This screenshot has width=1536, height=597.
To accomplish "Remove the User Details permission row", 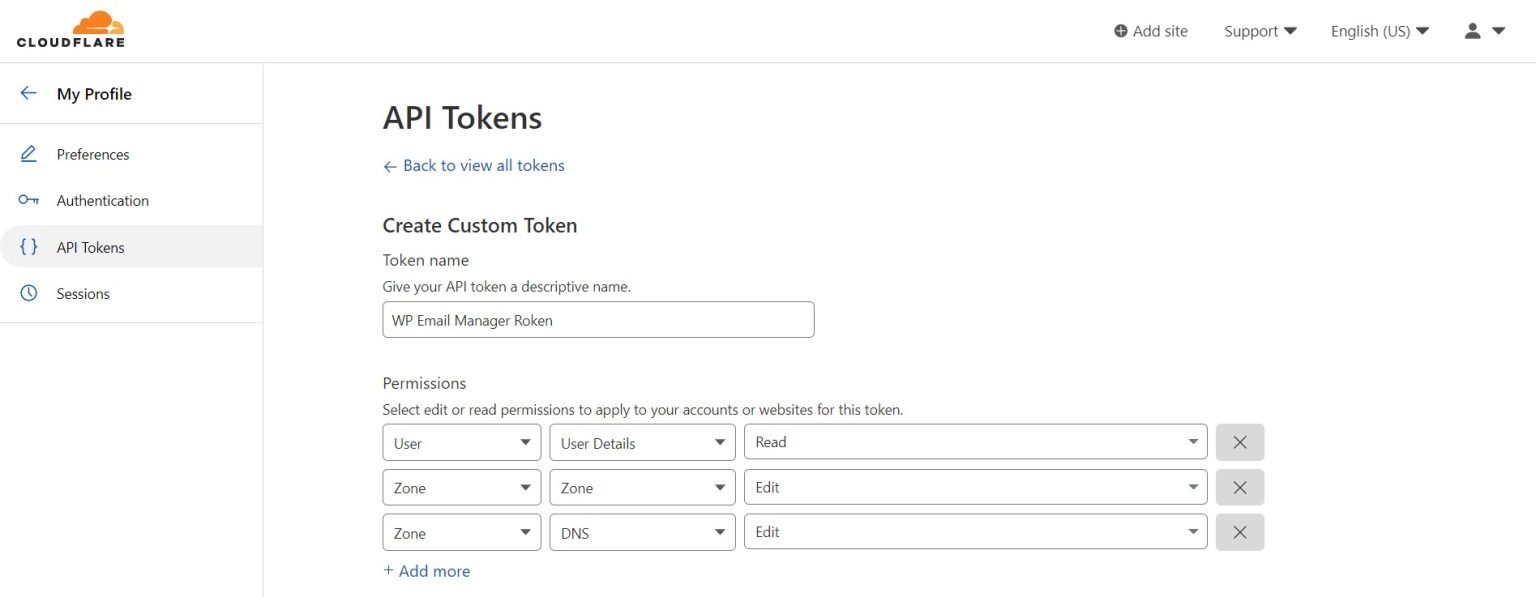I will tap(1239, 441).
